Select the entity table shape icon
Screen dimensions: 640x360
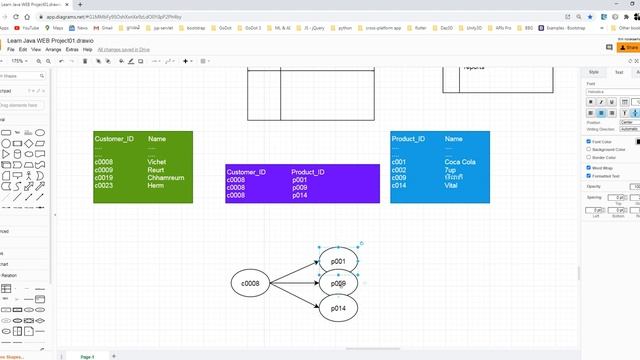coord(6,289)
